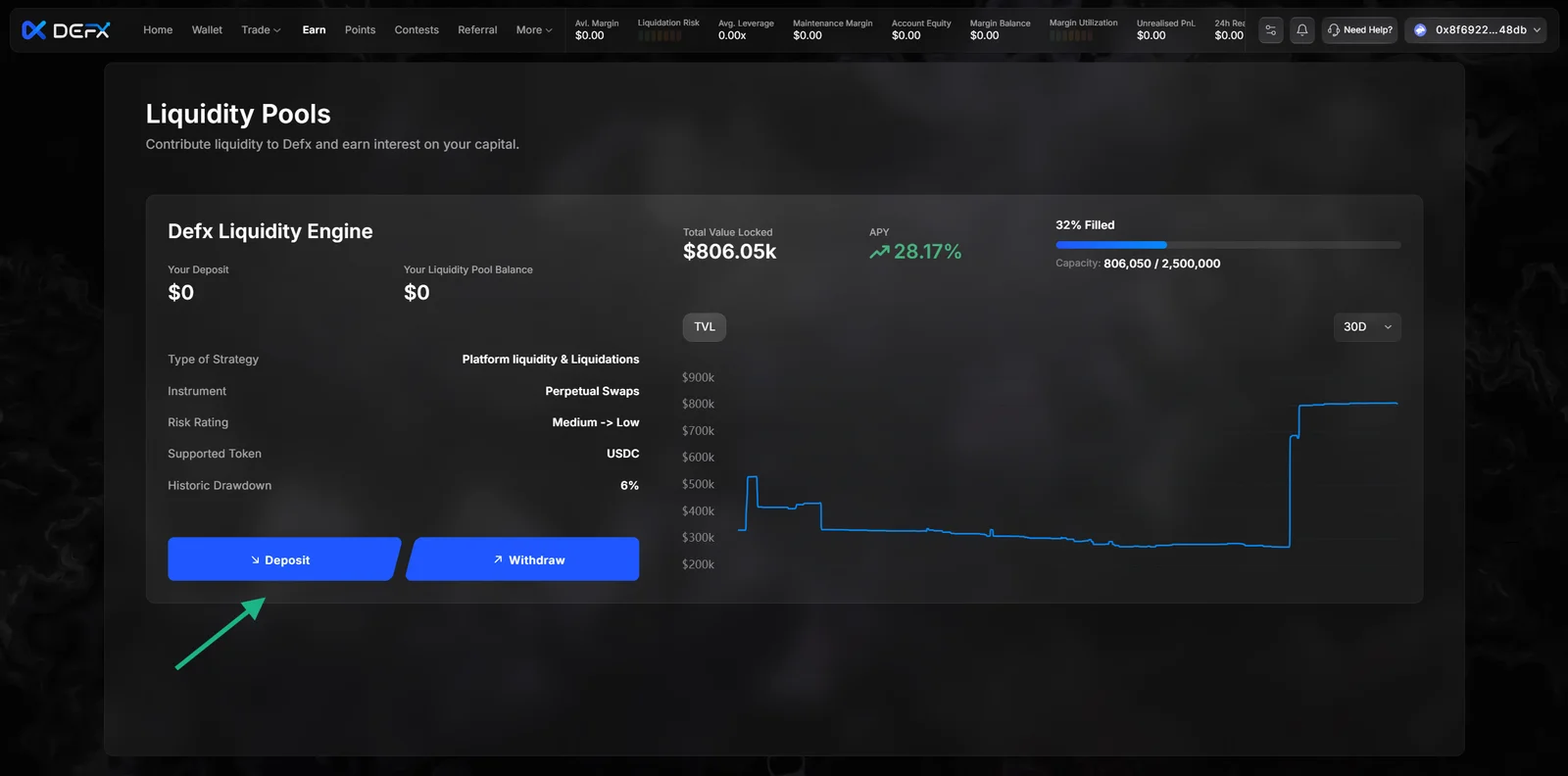This screenshot has height=776, width=1568.
Task: Click the capacity text 806,050 / 2,500,000
Action: coord(1161,264)
